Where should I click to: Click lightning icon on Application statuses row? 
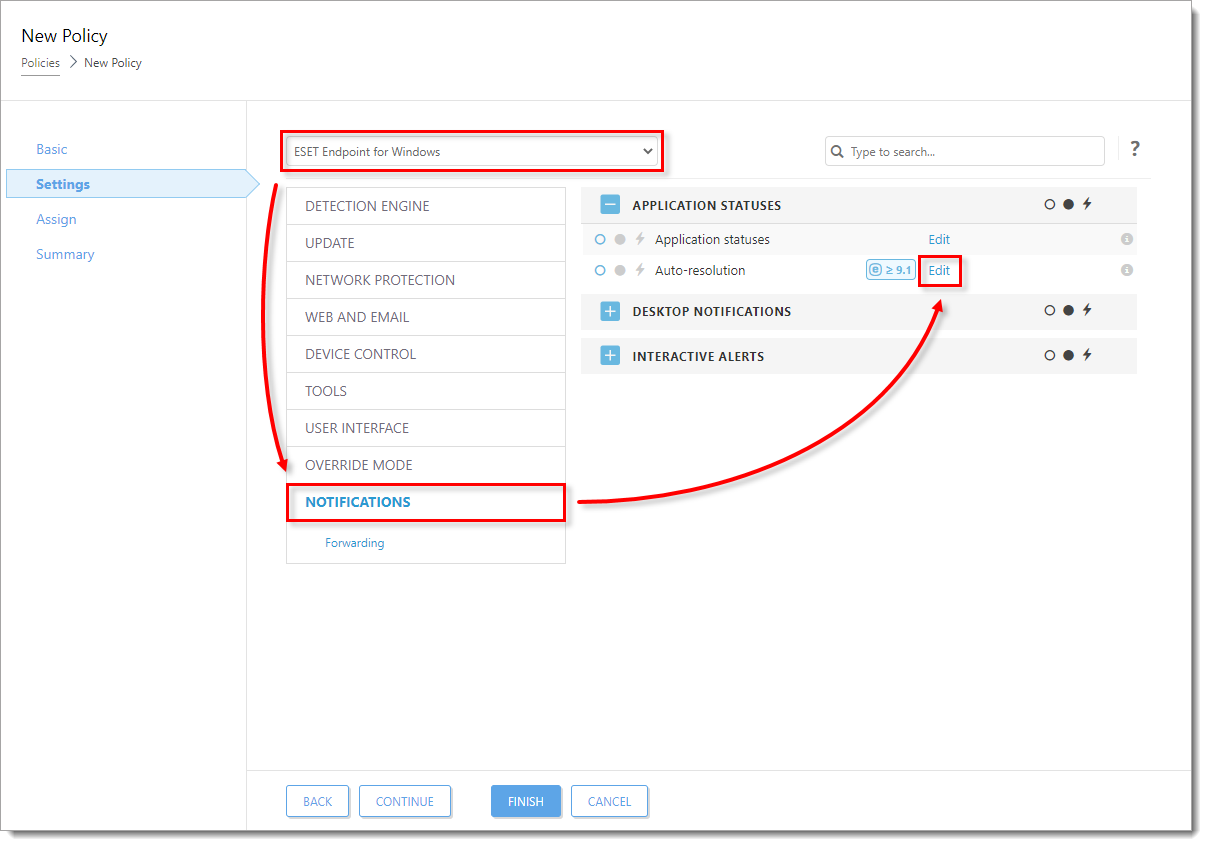click(x=640, y=240)
